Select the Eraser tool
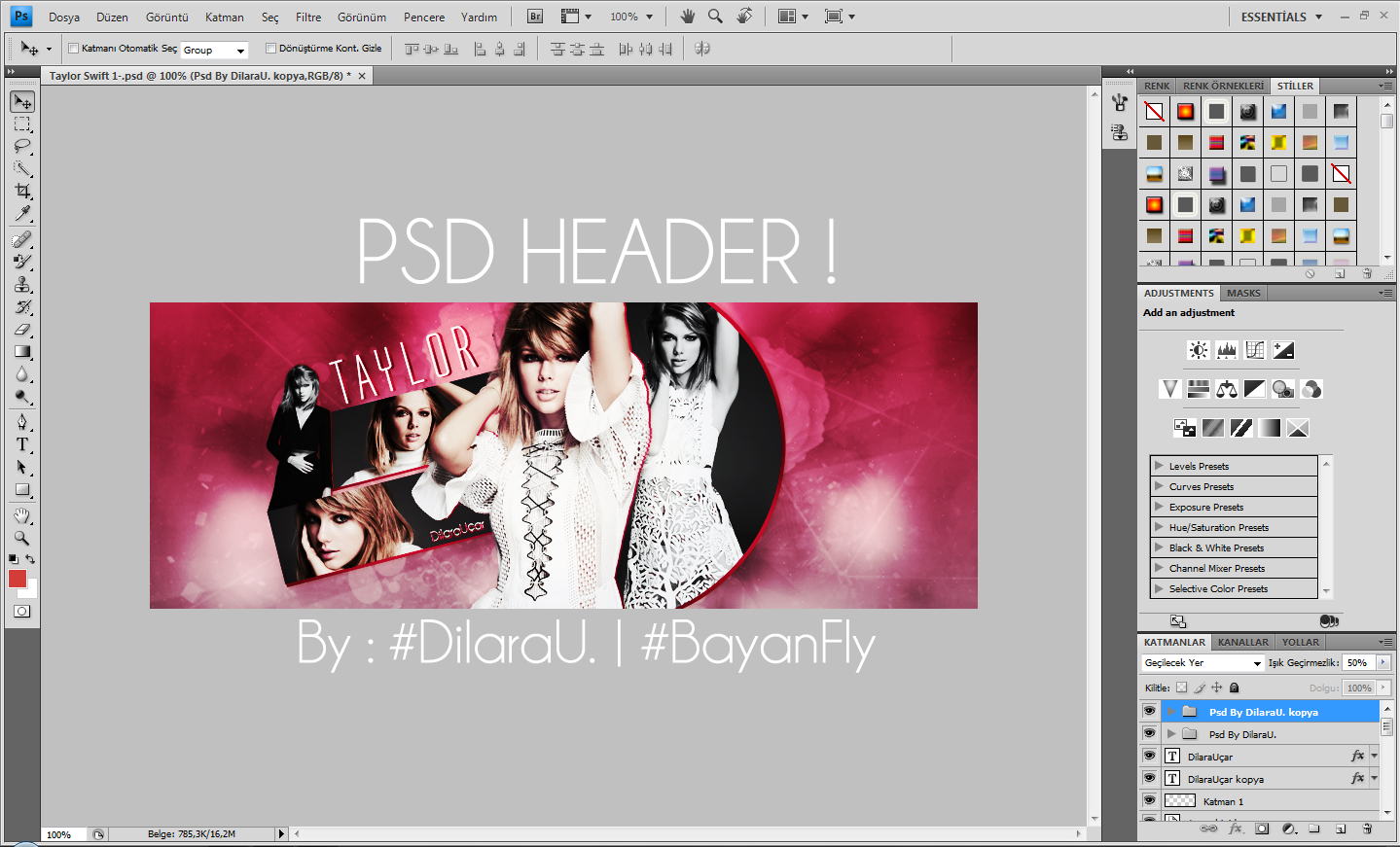Viewport: 1400px width, 847px height. [21, 330]
